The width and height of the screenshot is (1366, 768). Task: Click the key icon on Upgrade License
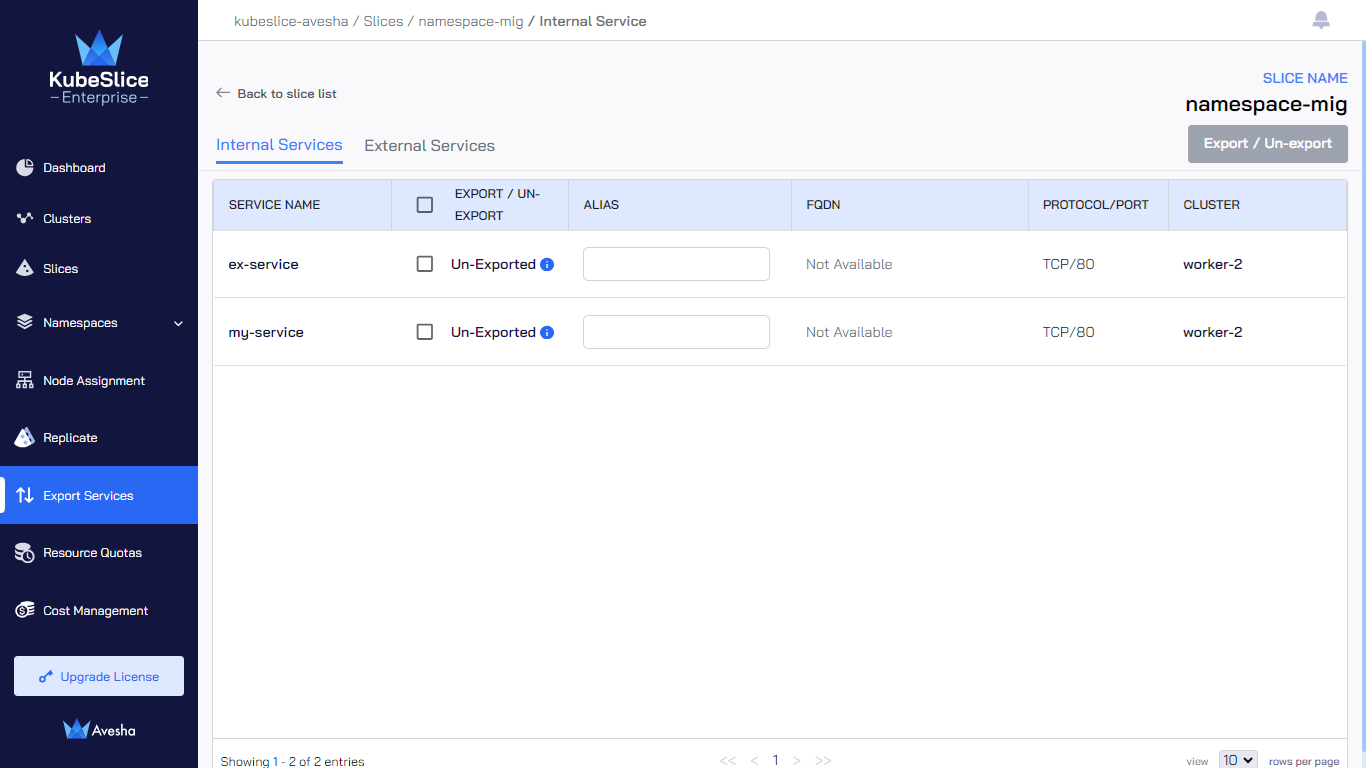(46, 677)
